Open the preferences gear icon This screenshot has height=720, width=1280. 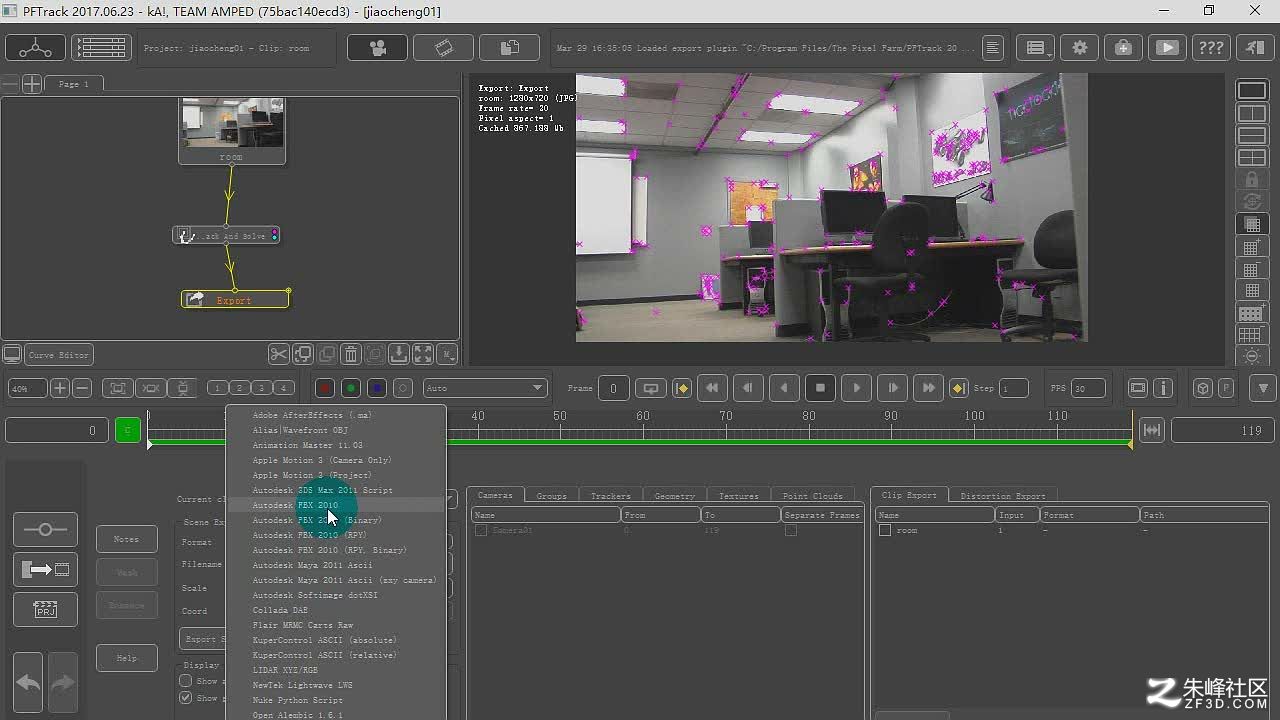(x=1079, y=47)
